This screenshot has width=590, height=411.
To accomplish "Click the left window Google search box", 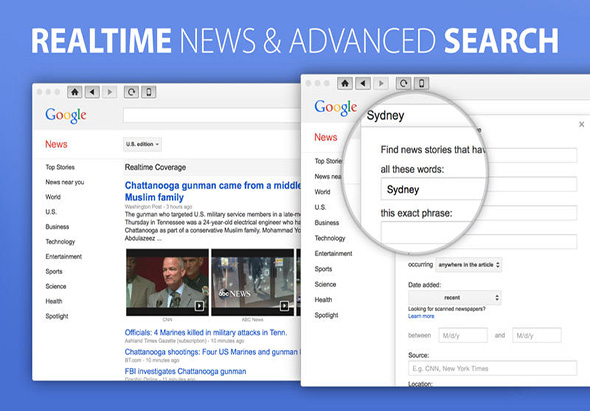I will click(212, 115).
